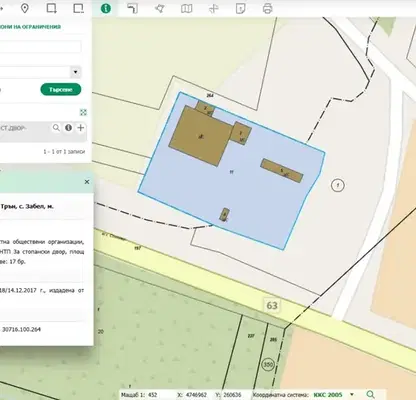Click the large brown building in parcel
The image size is (416, 400).
[201, 136]
